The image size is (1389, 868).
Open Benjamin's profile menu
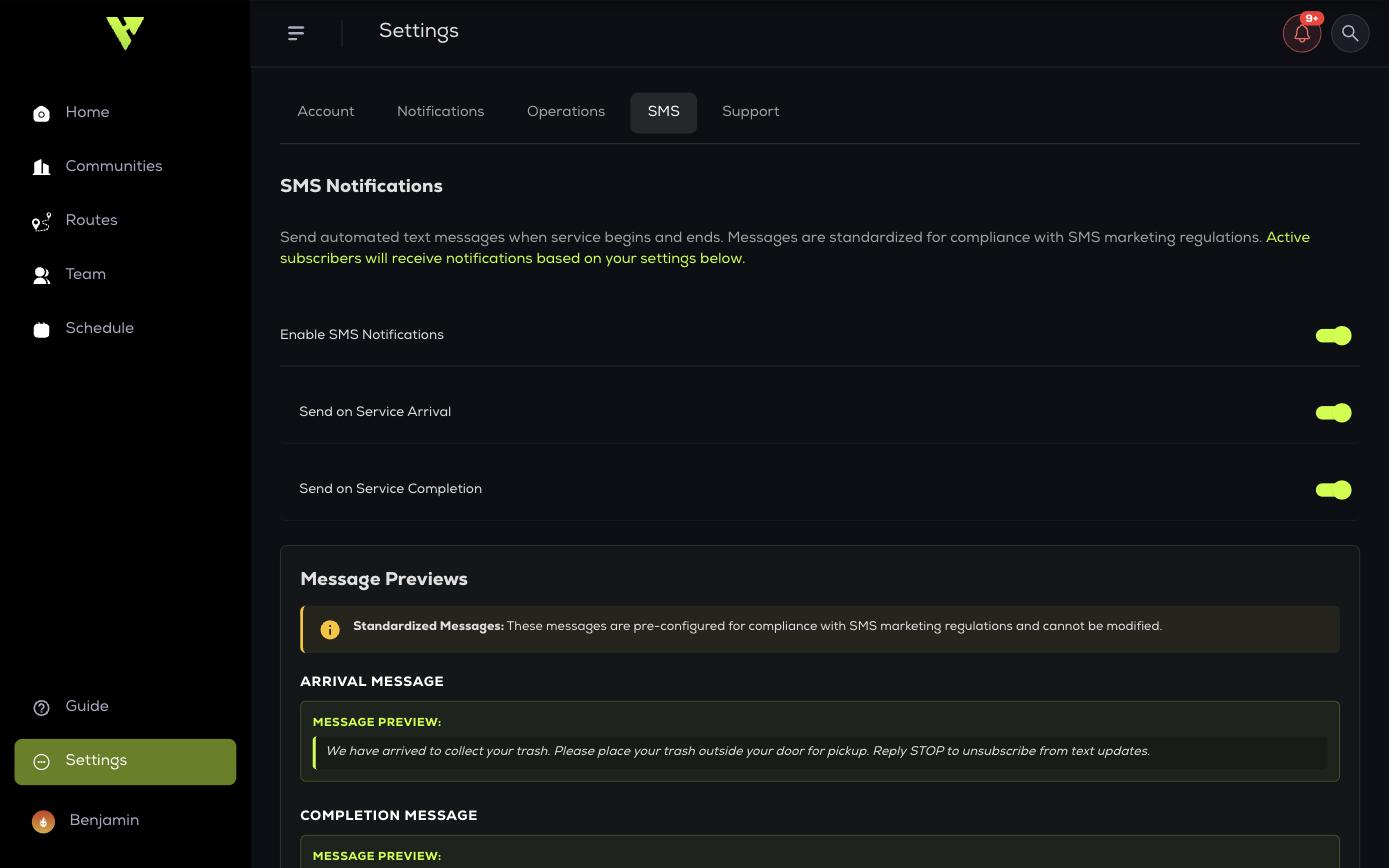coord(125,821)
